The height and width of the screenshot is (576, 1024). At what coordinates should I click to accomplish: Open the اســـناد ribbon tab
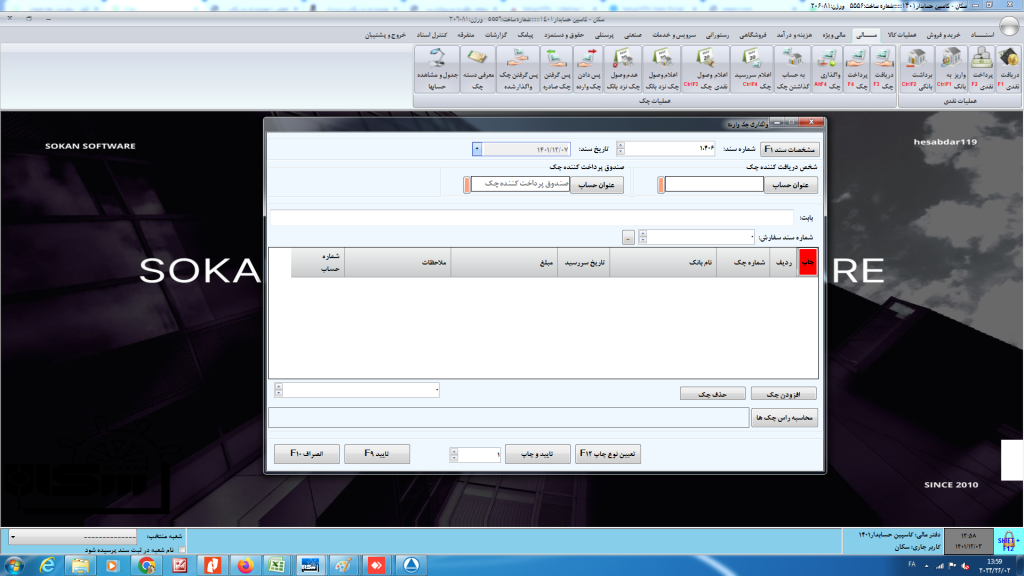pos(982,35)
